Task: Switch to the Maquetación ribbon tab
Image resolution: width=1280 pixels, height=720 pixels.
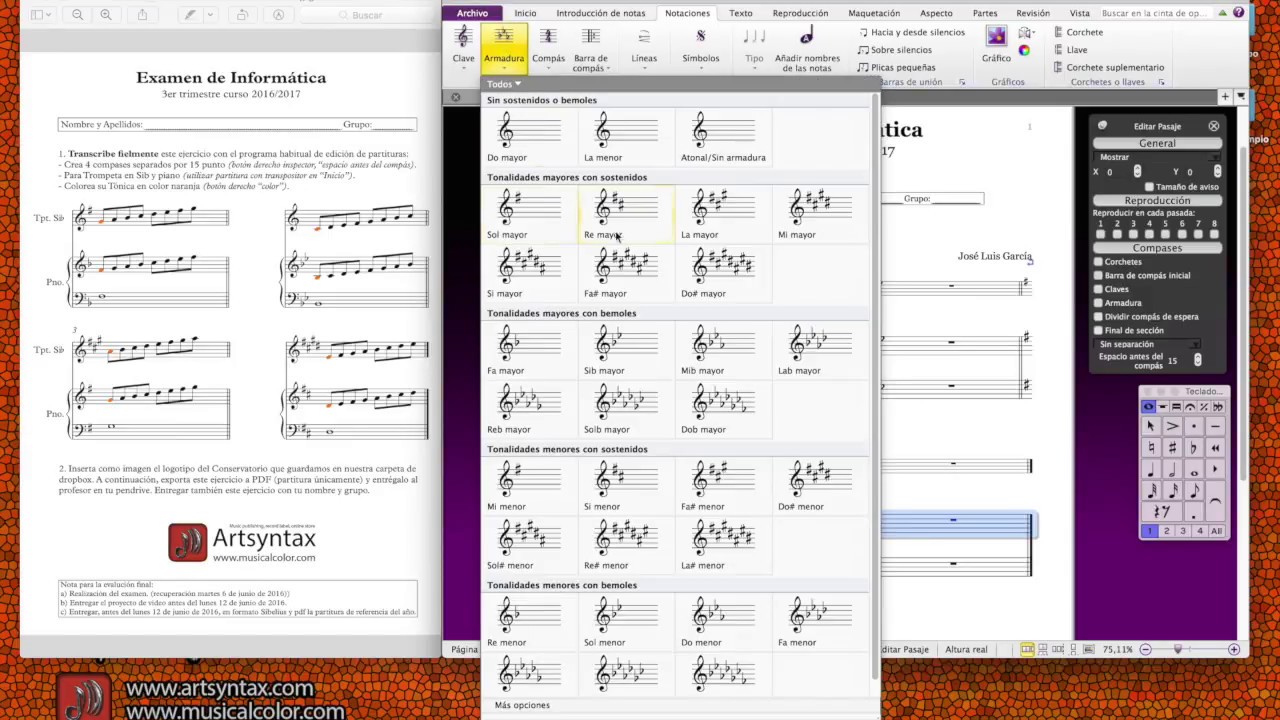Action: 874,13
